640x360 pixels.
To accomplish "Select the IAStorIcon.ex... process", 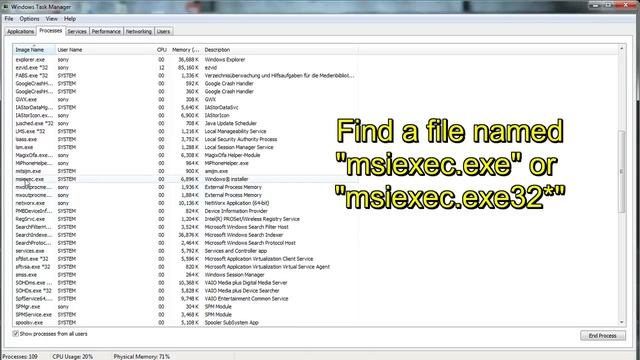I will point(185,116).
